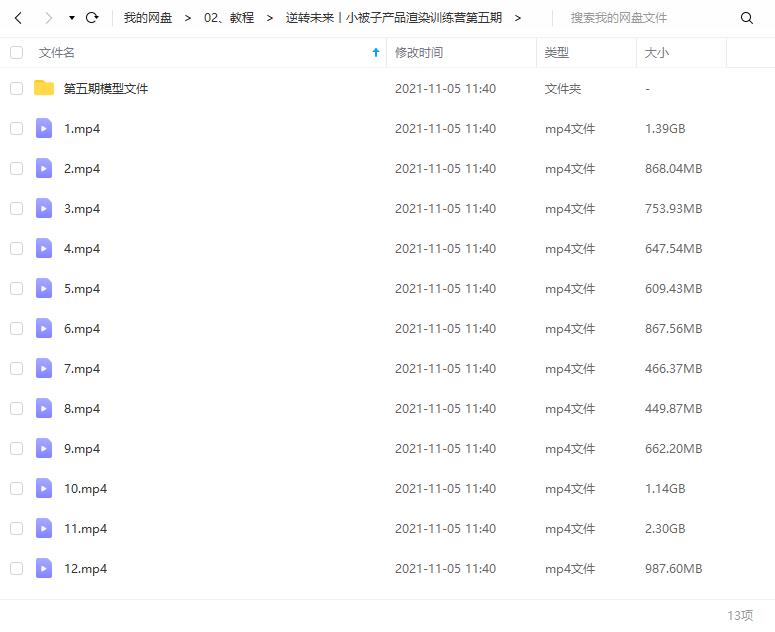Click the search magnifier icon
The width and height of the screenshot is (775, 632).
tap(746, 18)
